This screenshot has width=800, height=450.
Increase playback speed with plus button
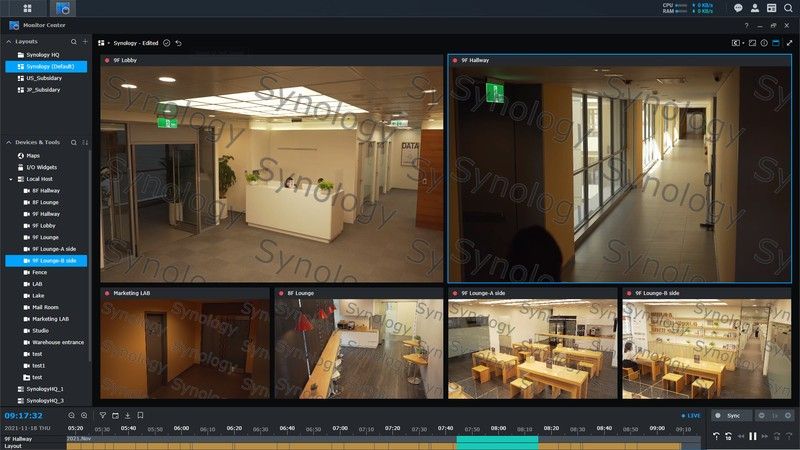click(x=788, y=416)
